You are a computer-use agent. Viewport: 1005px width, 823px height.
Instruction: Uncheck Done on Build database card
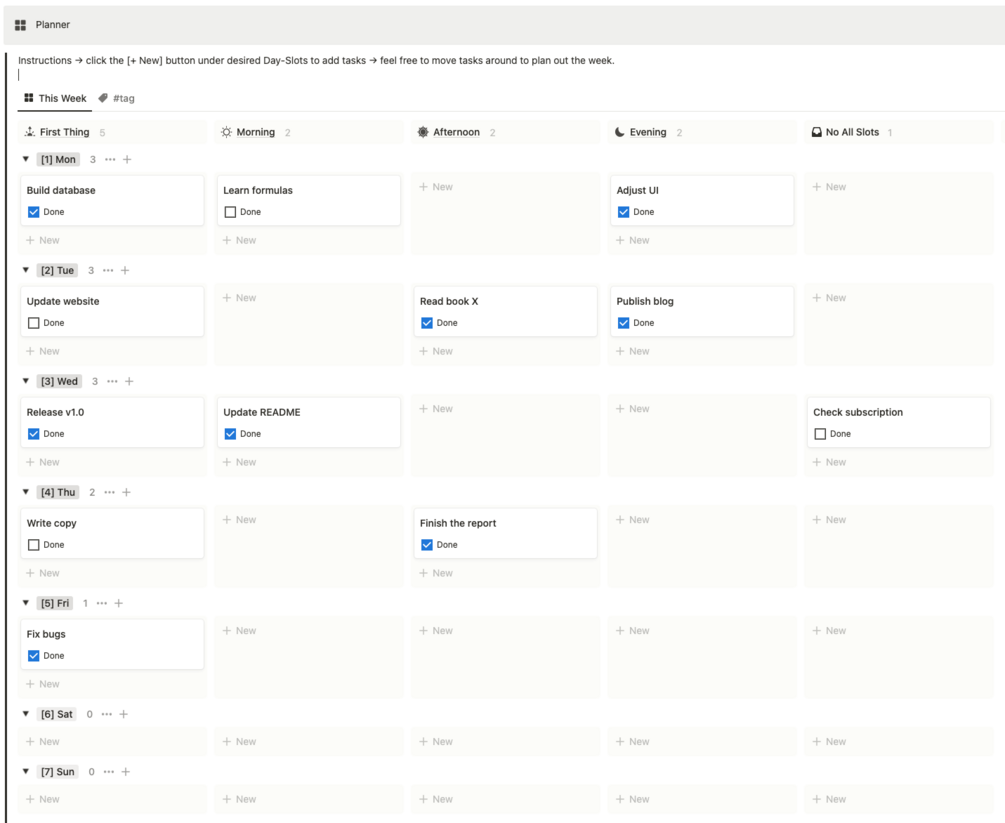[x=34, y=212]
